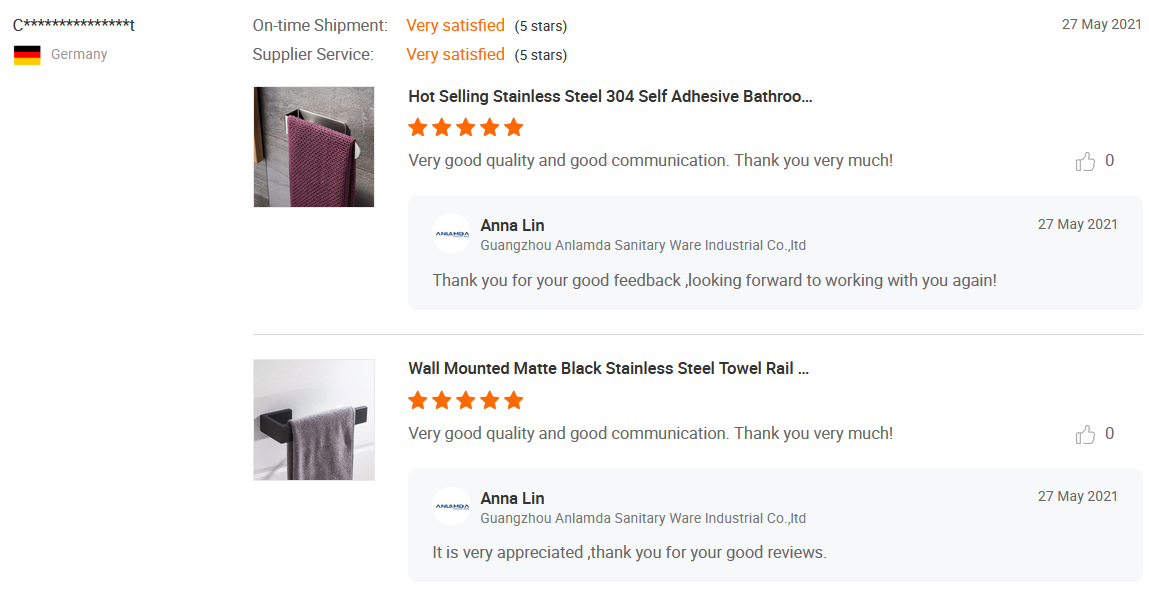The height and width of the screenshot is (600, 1149).
Task: Click the thumbs-up icon on the first review
Action: [x=1085, y=162]
